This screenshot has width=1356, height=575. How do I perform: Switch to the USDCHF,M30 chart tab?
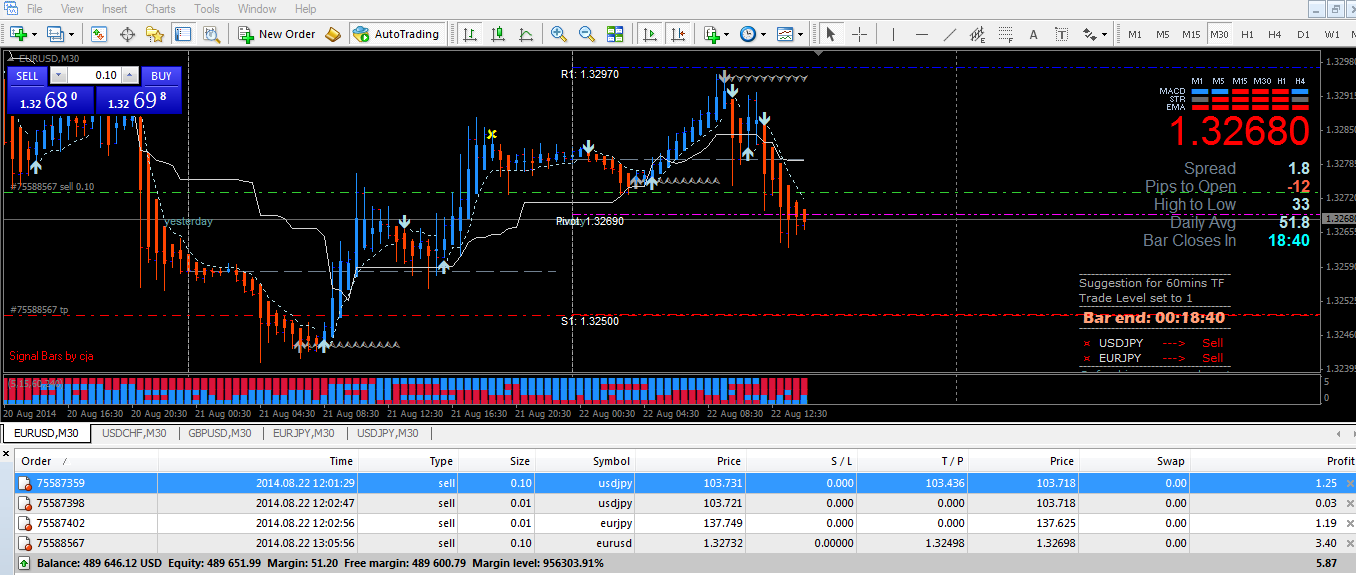point(134,434)
